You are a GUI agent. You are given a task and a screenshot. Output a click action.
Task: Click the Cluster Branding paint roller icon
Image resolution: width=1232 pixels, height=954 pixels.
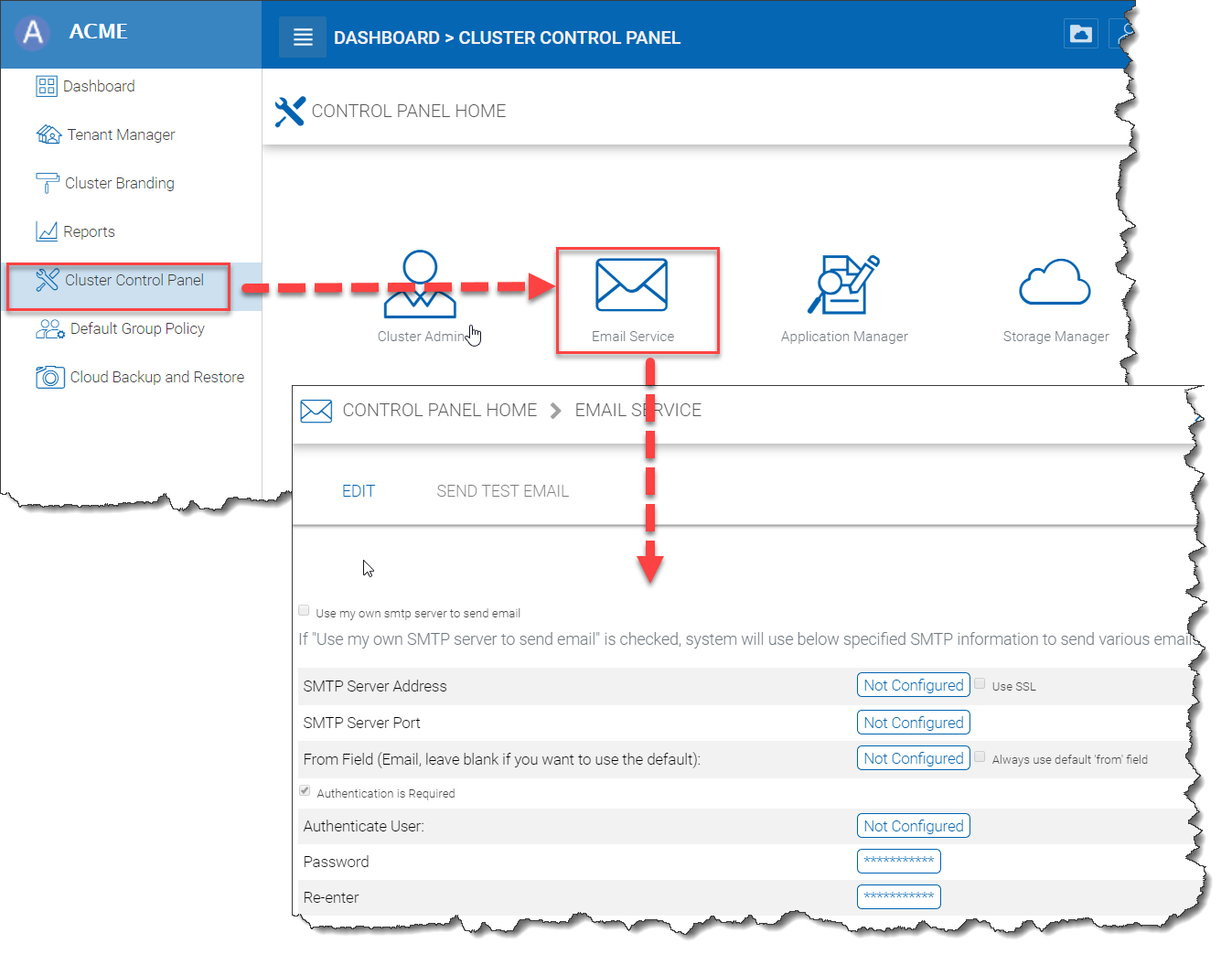(x=47, y=183)
